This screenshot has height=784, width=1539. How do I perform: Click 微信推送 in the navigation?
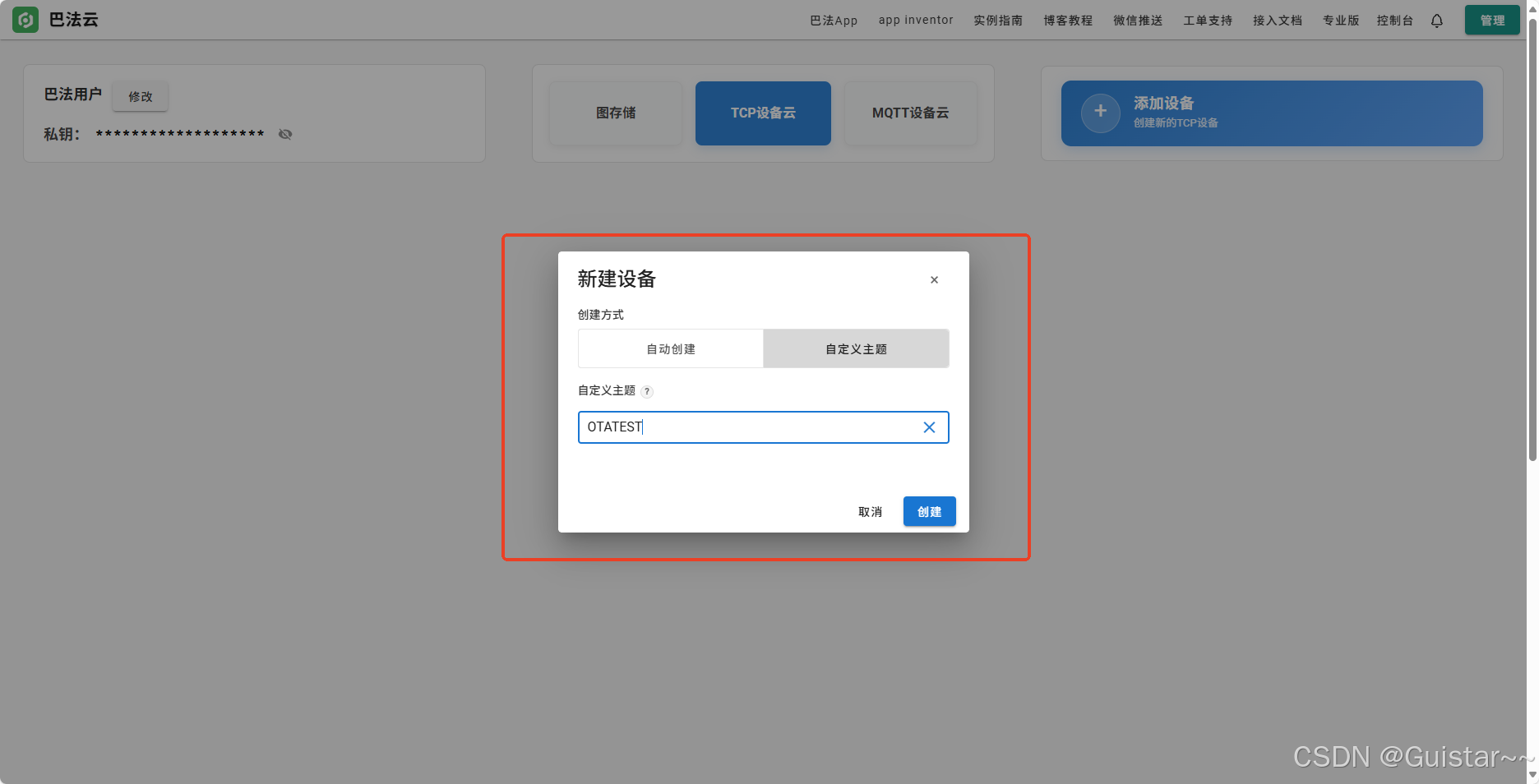[1138, 20]
